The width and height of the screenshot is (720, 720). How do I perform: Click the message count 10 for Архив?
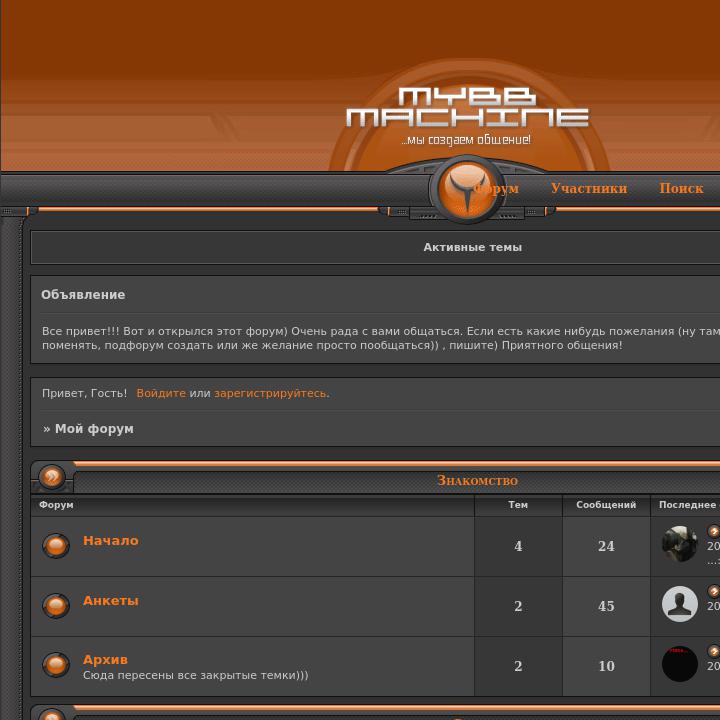606,666
